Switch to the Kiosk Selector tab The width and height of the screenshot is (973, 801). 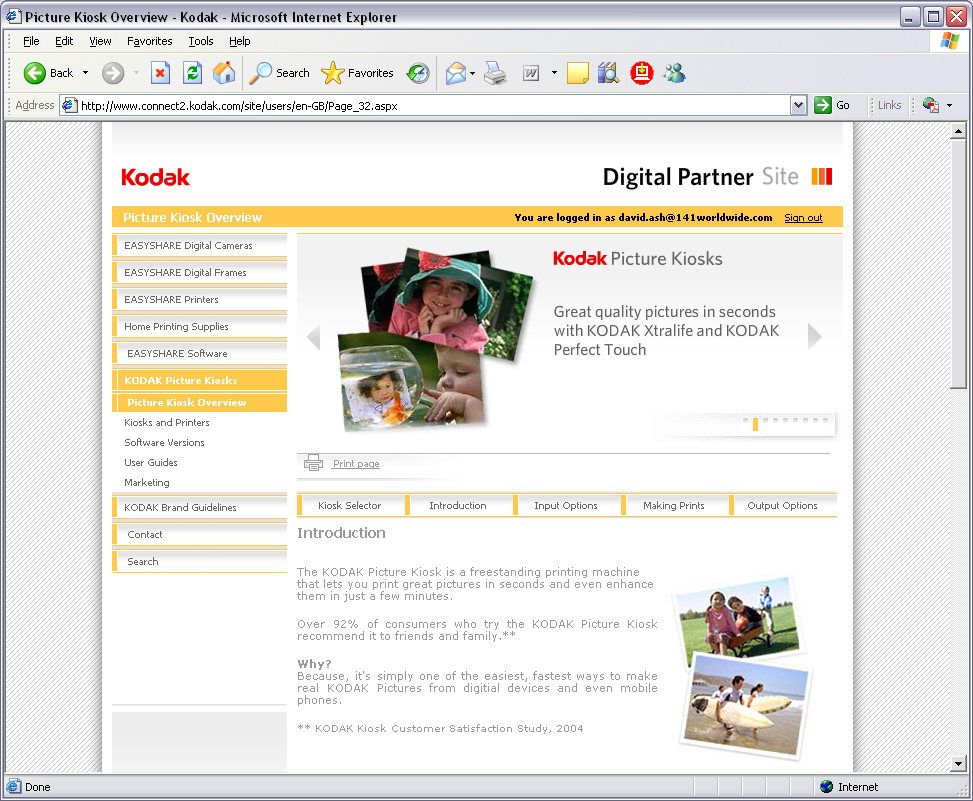[349, 506]
